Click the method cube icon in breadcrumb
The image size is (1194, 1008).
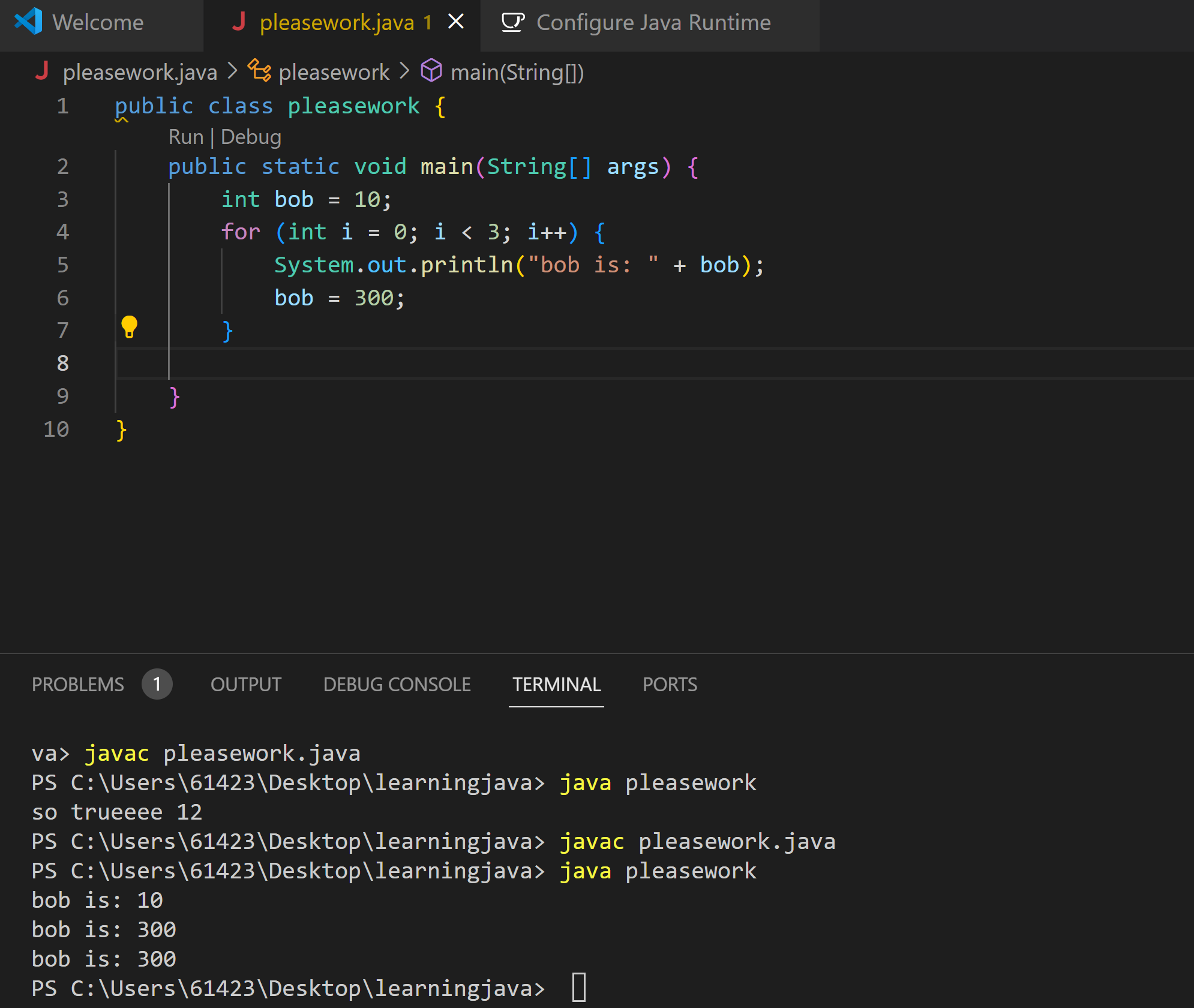(431, 71)
